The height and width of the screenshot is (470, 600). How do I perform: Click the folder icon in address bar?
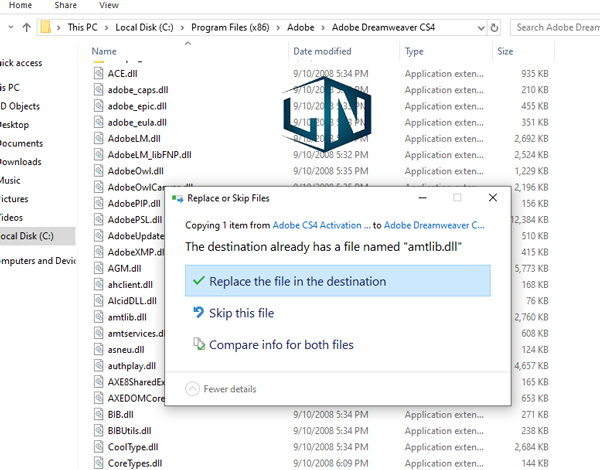click(x=46, y=27)
